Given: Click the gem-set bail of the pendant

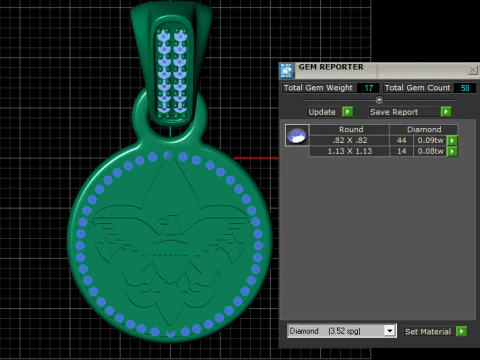Looking at the screenshot, I should 172,63.
